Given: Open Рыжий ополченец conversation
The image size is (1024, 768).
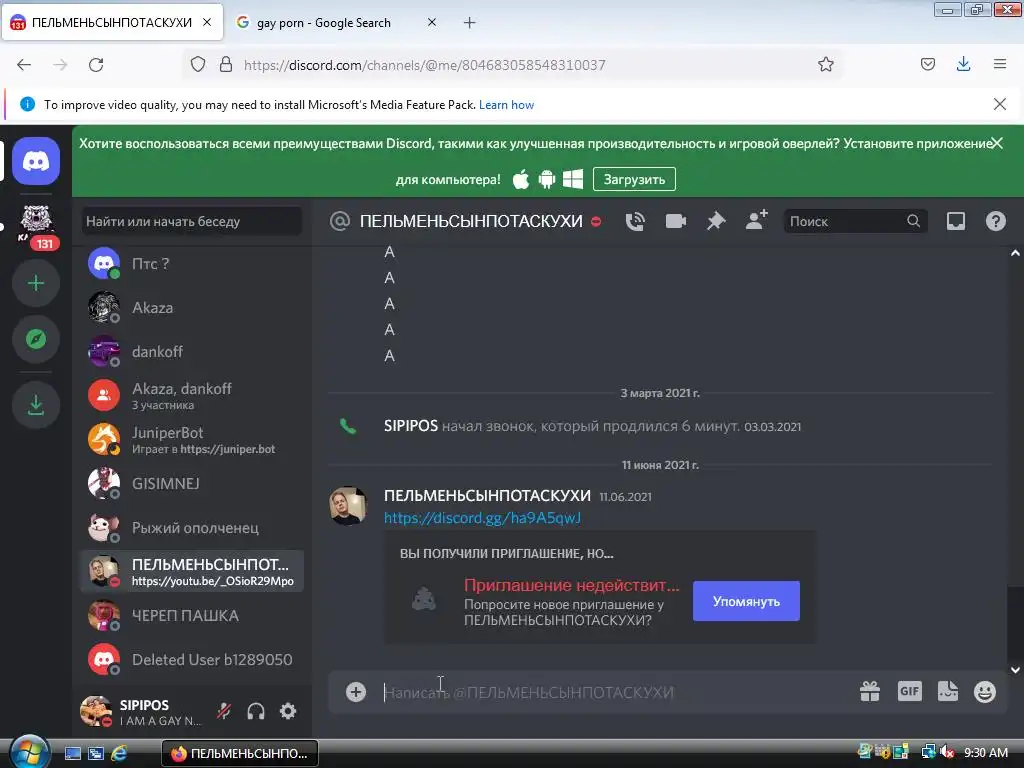Looking at the screenshot, I should tap(192, 527).
